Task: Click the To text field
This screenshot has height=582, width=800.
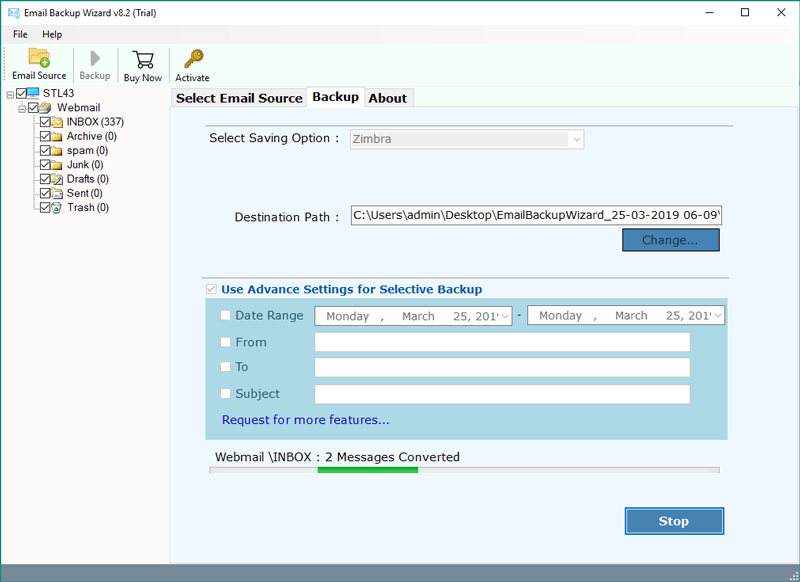Action: [502, 367]
